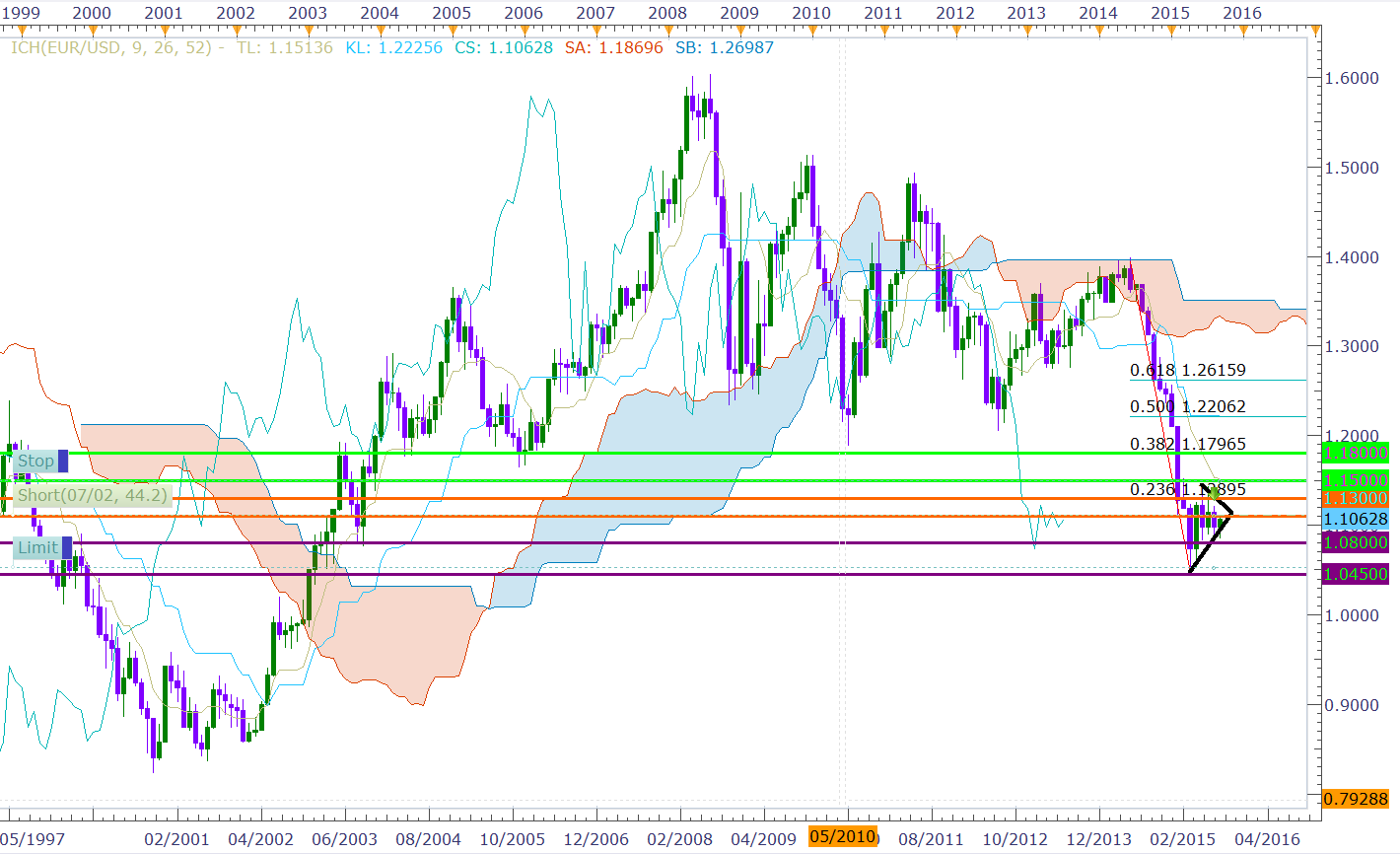Click the orange marker under year 2016
Screen dimensions: 1400x854
[1244, 32]
